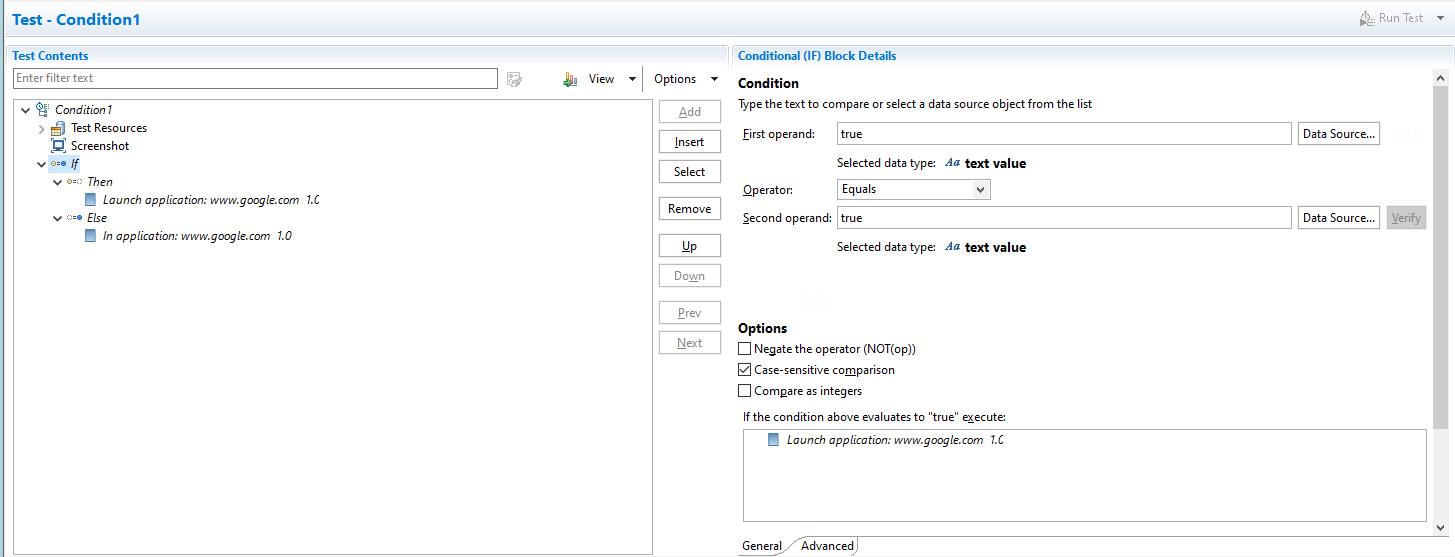Click the details panel vertical scrollbar
This screenshot has height=557, width=1455.
(x=1440, y=257)
